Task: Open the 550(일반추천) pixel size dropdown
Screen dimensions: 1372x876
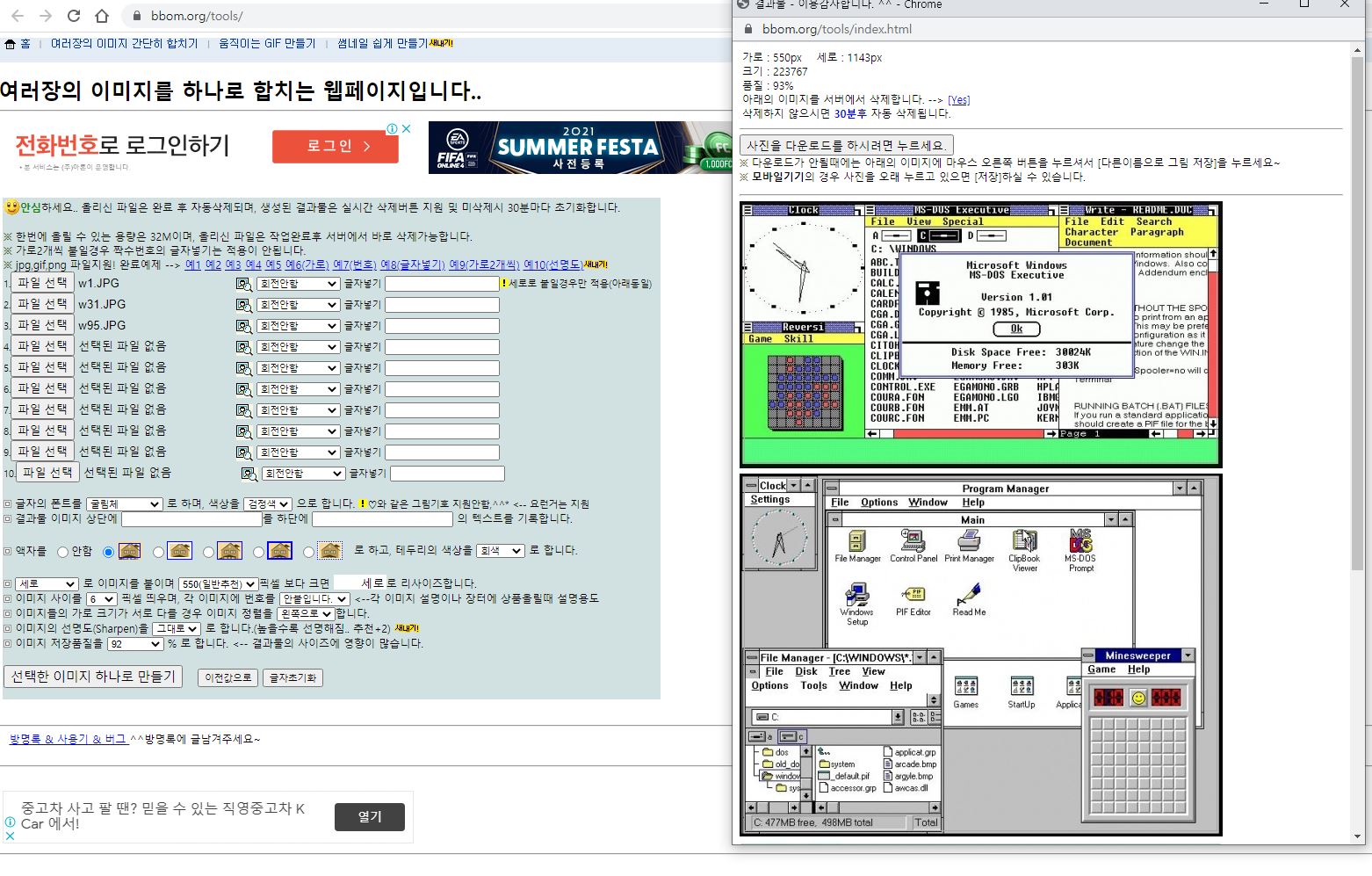Action: click(x=218, y=584)
